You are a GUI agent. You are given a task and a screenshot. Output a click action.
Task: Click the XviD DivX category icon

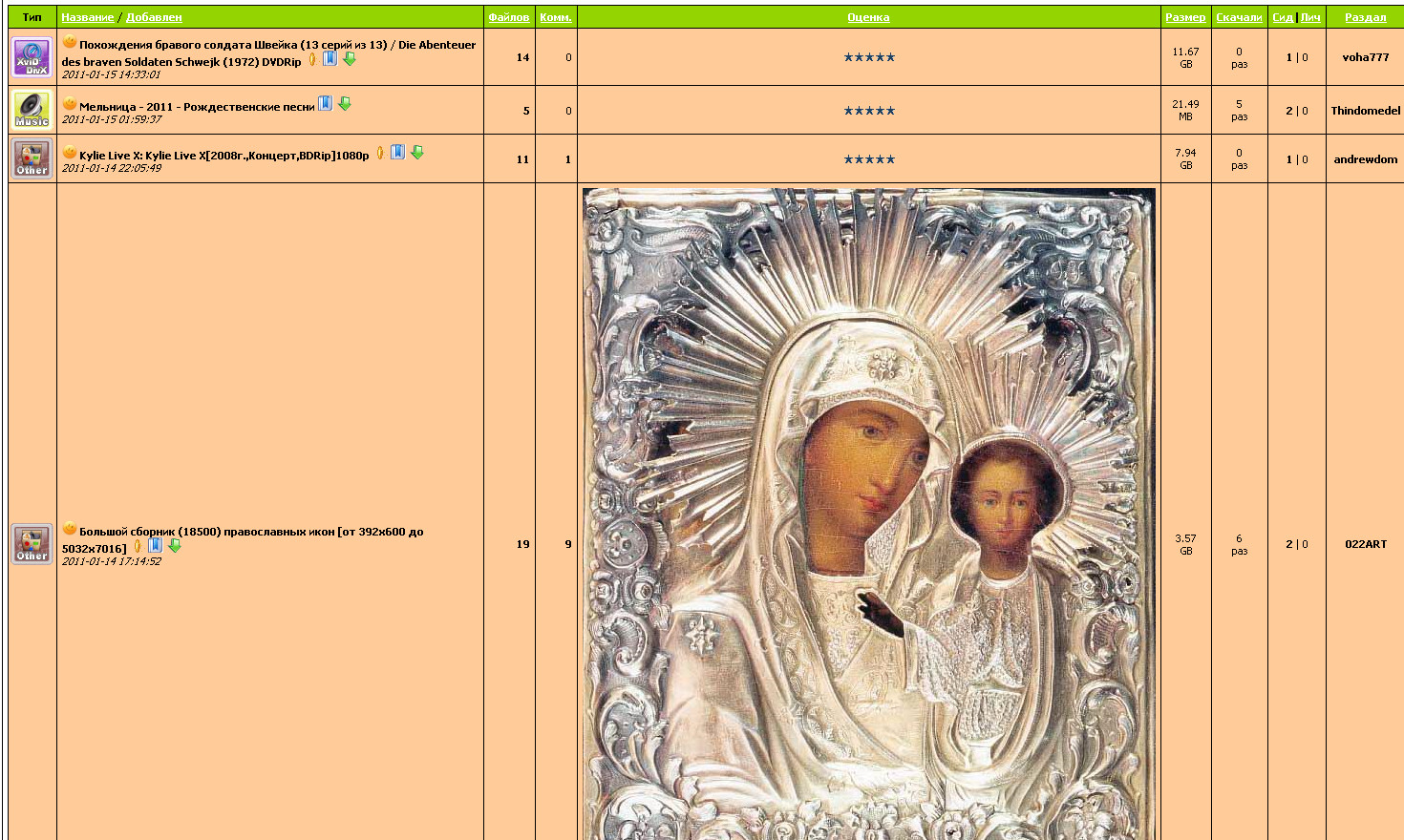point(32,57)
